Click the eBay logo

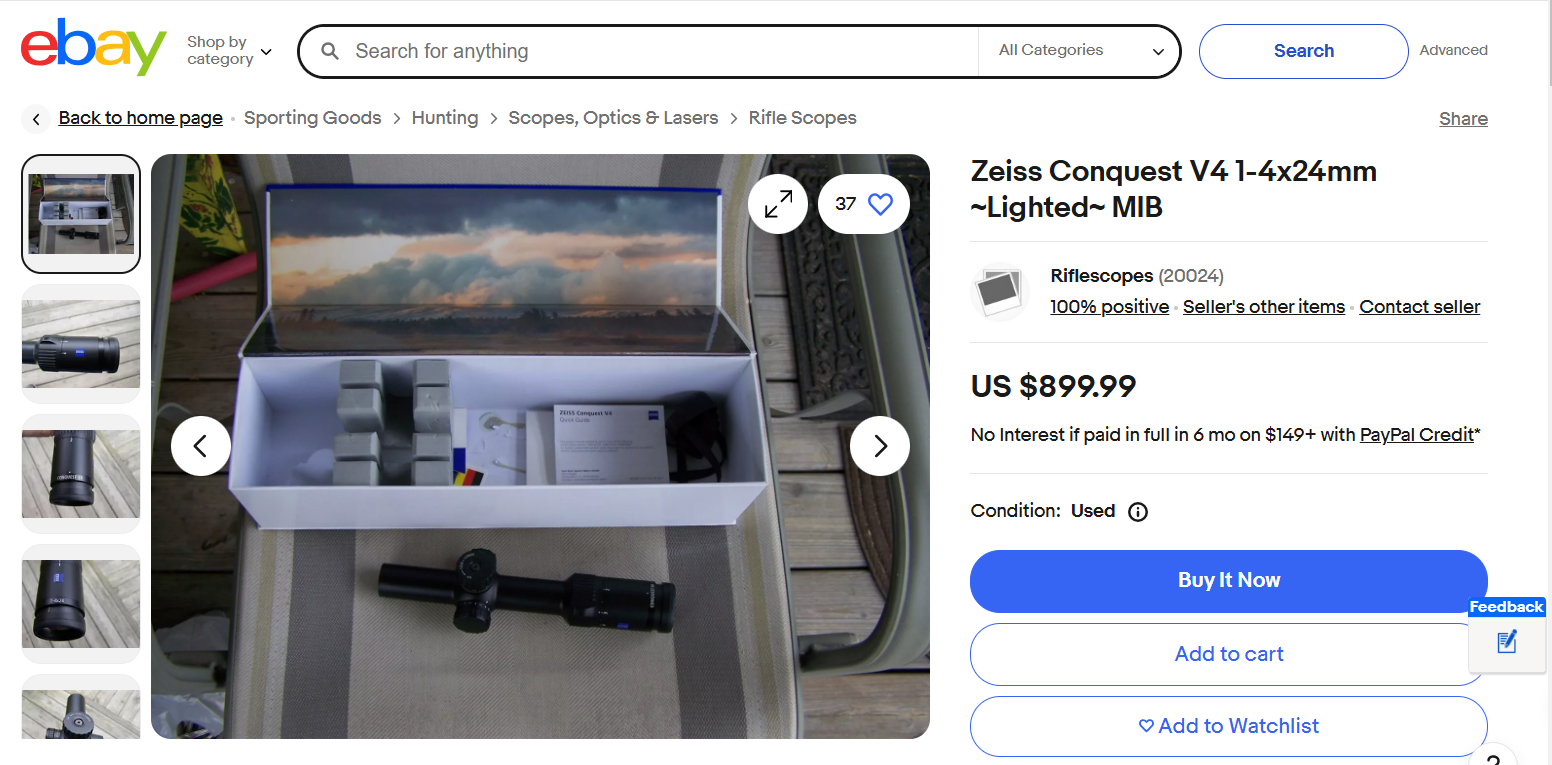click(93, 47)
